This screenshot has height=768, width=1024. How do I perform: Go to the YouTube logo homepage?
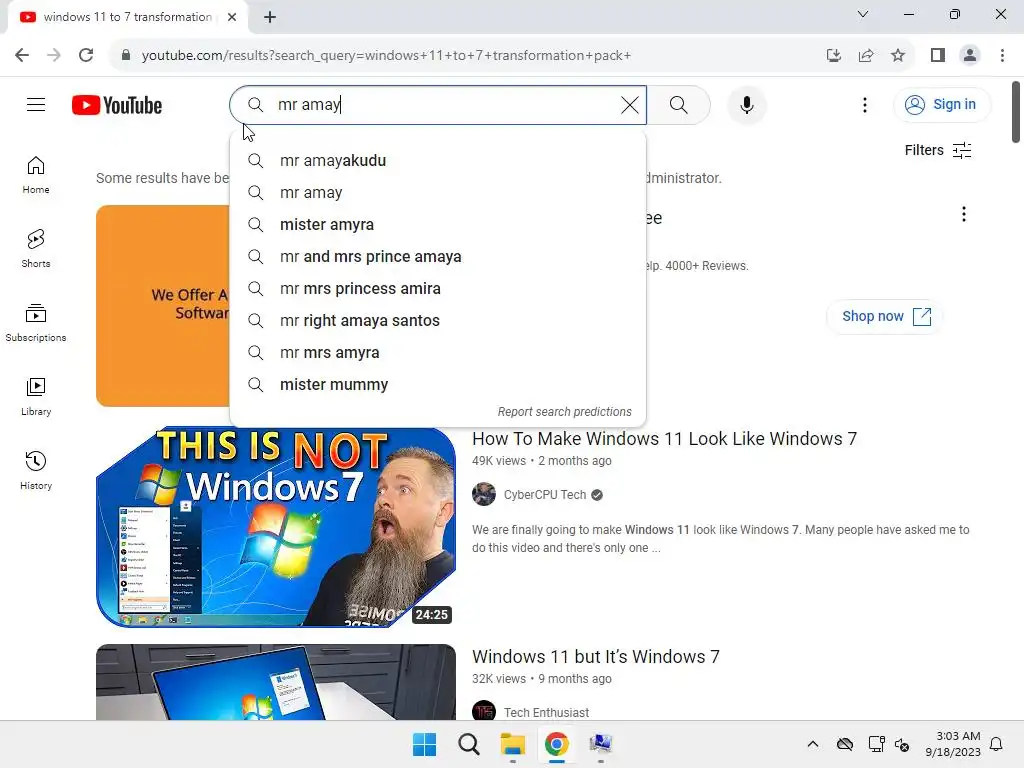117,105
